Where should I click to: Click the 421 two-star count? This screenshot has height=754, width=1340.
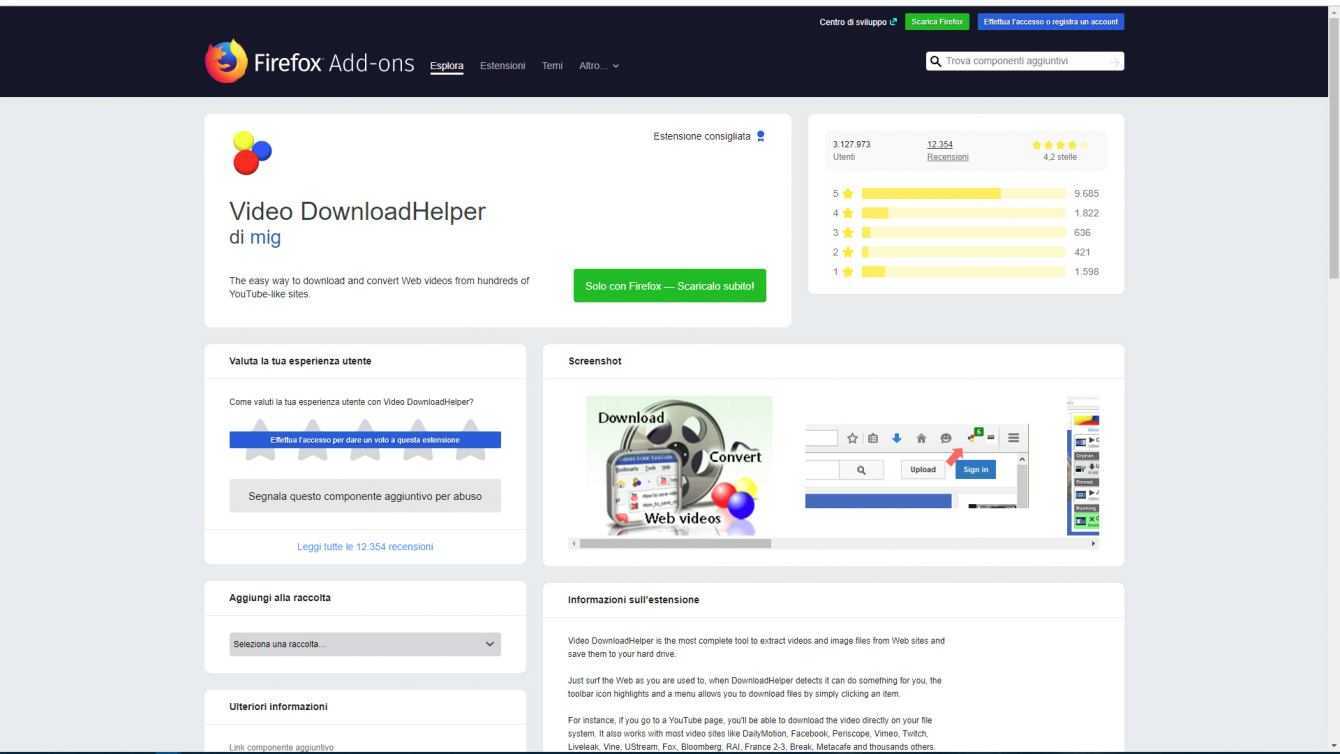pyautogui.click(x=1082, y=252)
